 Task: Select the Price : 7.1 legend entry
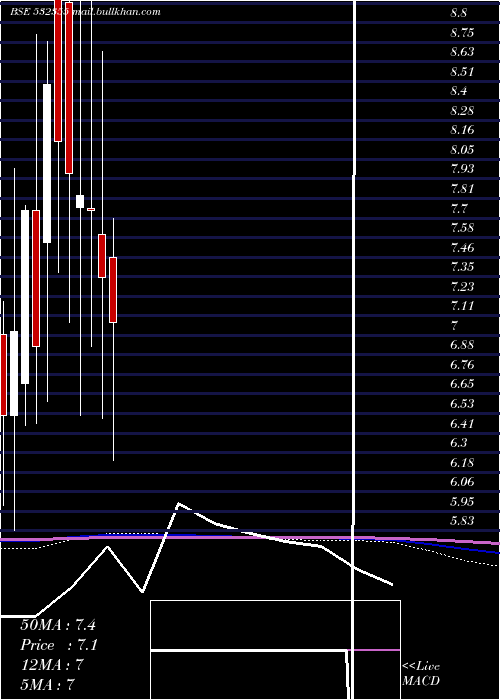[x=59, y=645]
